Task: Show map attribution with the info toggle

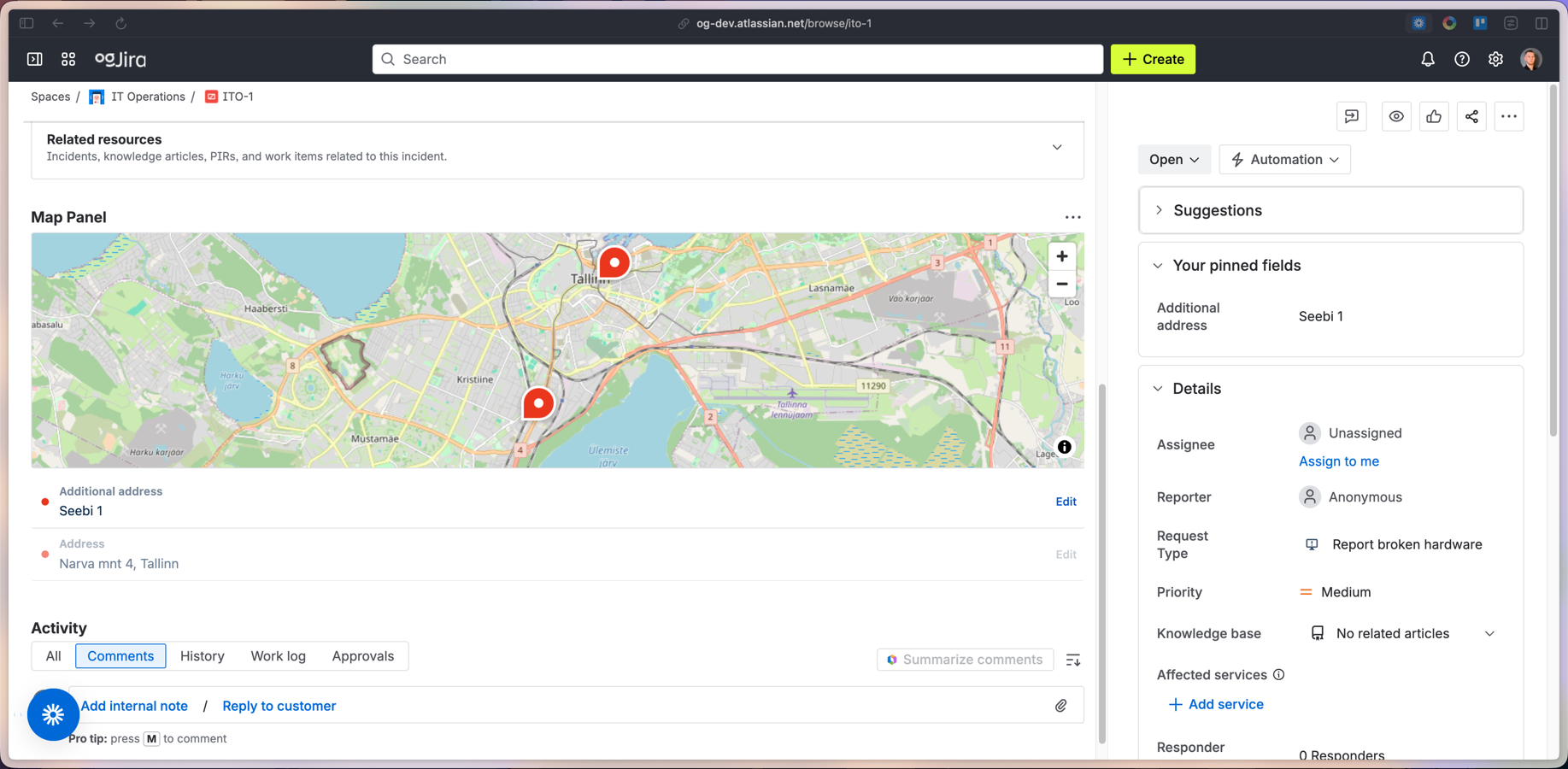Action: 1064,447
